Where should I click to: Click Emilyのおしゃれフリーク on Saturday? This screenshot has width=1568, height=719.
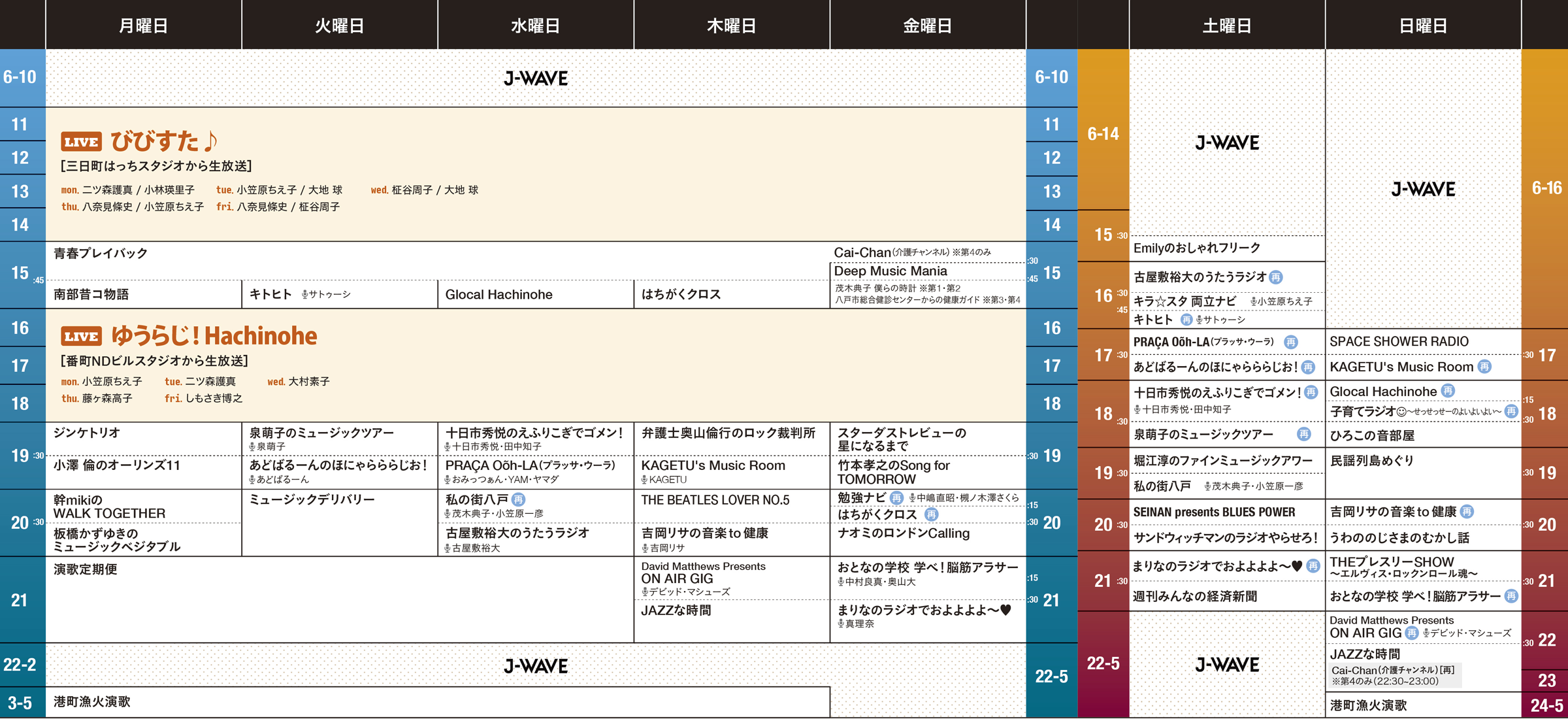(x=1197, y=248)
